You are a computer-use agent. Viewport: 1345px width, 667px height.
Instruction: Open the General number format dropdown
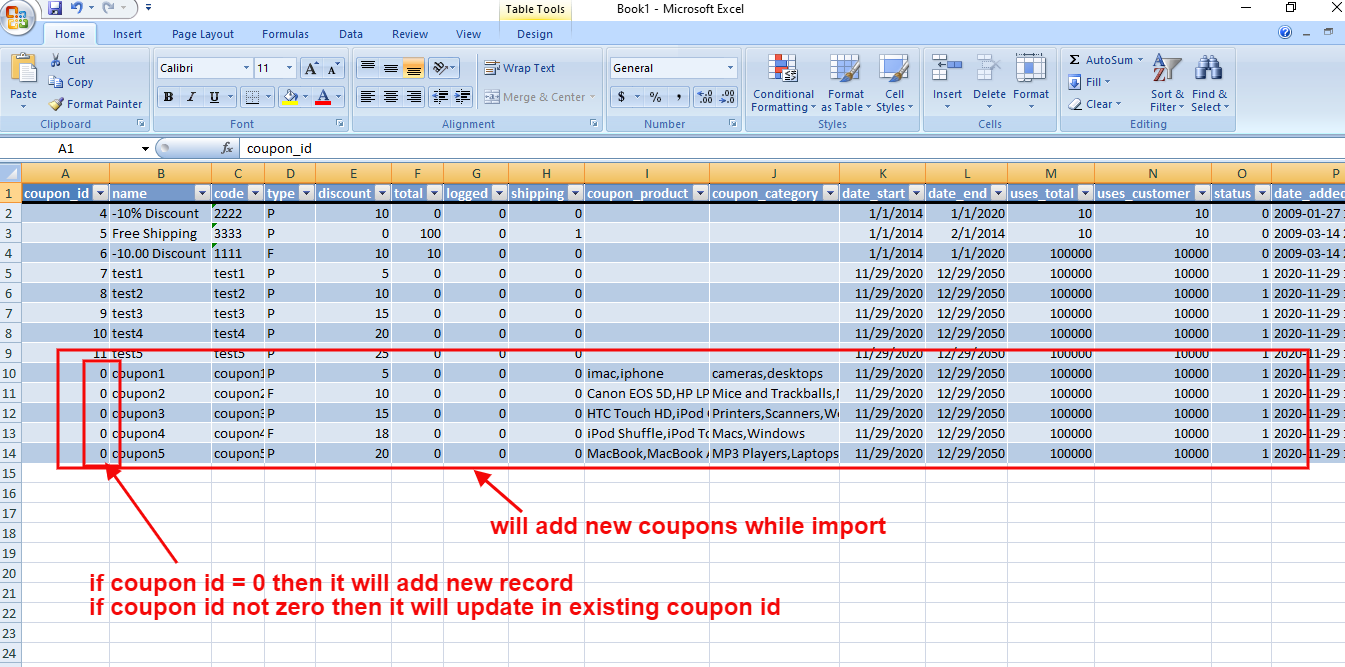730,68
